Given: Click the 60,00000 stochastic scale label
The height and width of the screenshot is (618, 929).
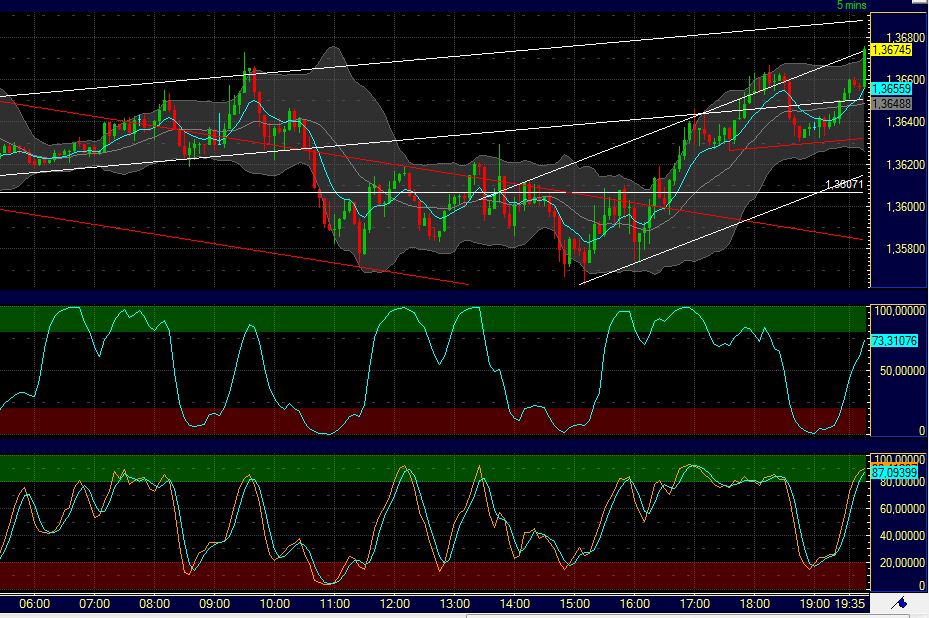Looking at the screenshot, I should coord(902,509).
